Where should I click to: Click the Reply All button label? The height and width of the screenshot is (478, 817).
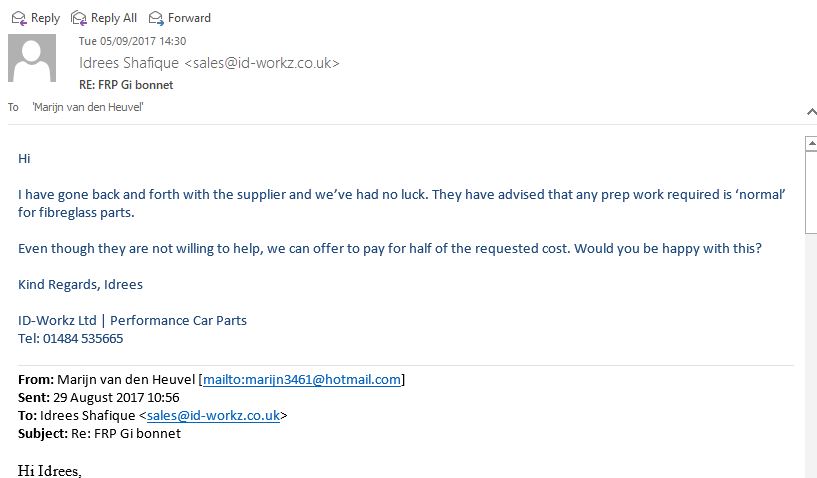(x=114, y=18)
